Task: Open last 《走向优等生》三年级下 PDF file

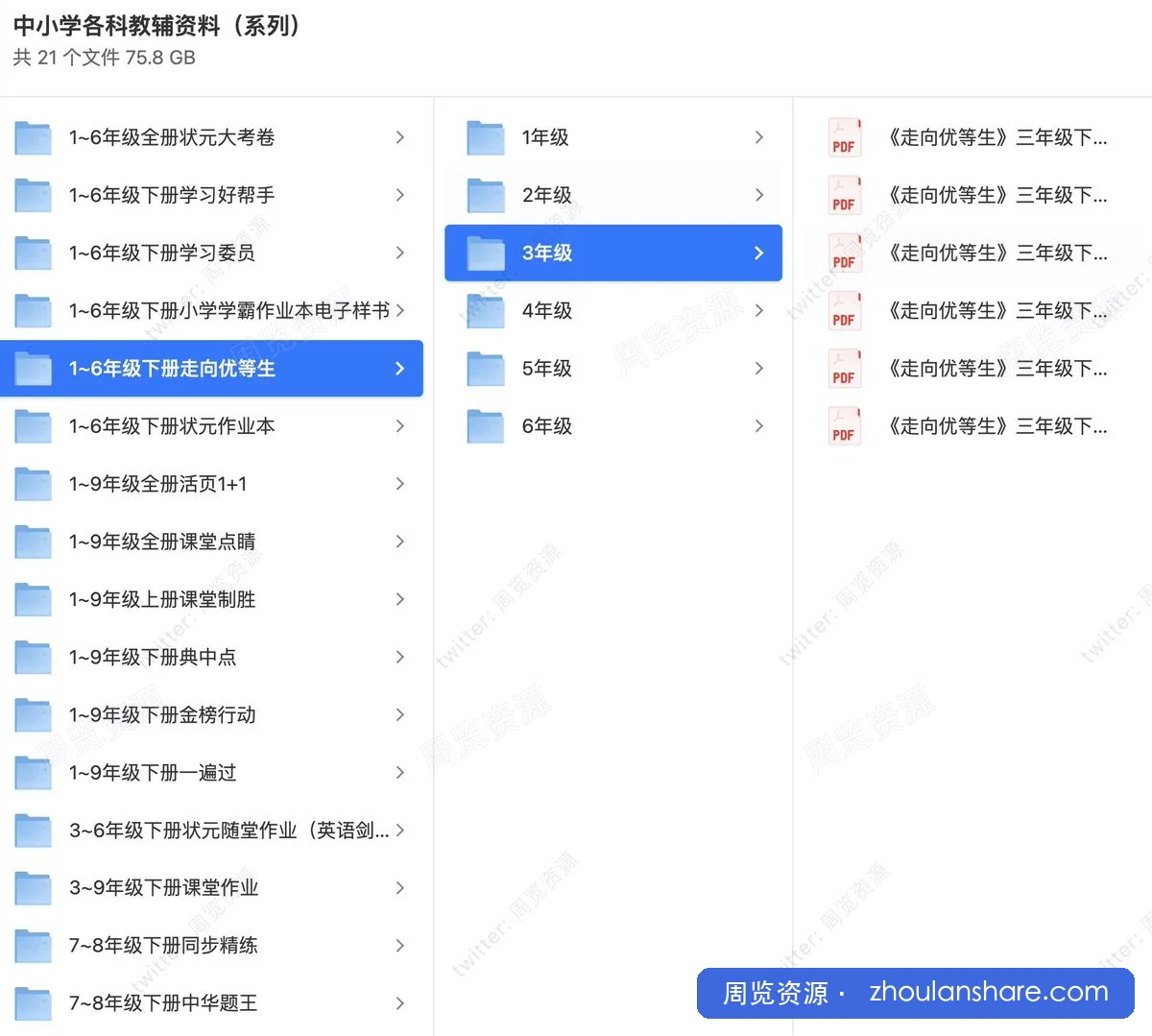Action: (971, 425)
